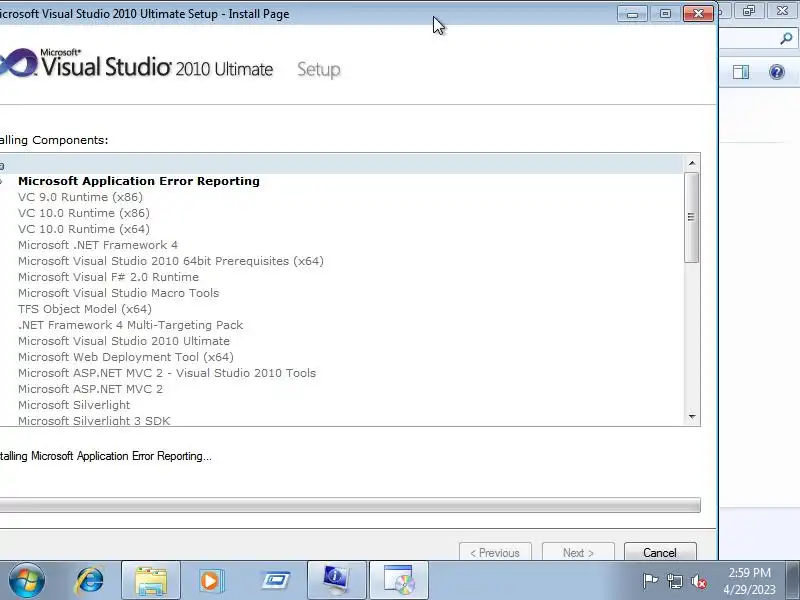Click the network status tray icon

tap(674, 581)
